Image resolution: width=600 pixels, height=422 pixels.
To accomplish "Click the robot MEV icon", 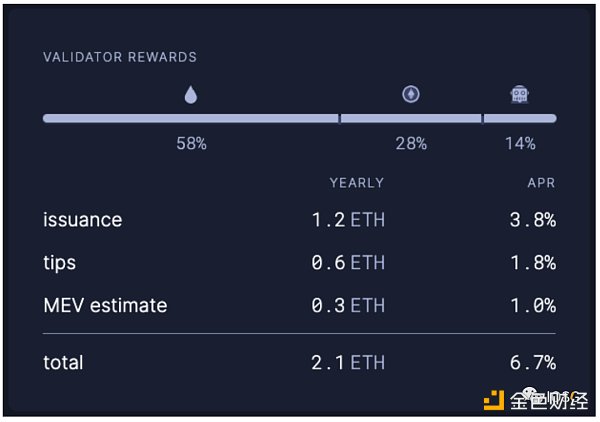I will click(519, 94).
